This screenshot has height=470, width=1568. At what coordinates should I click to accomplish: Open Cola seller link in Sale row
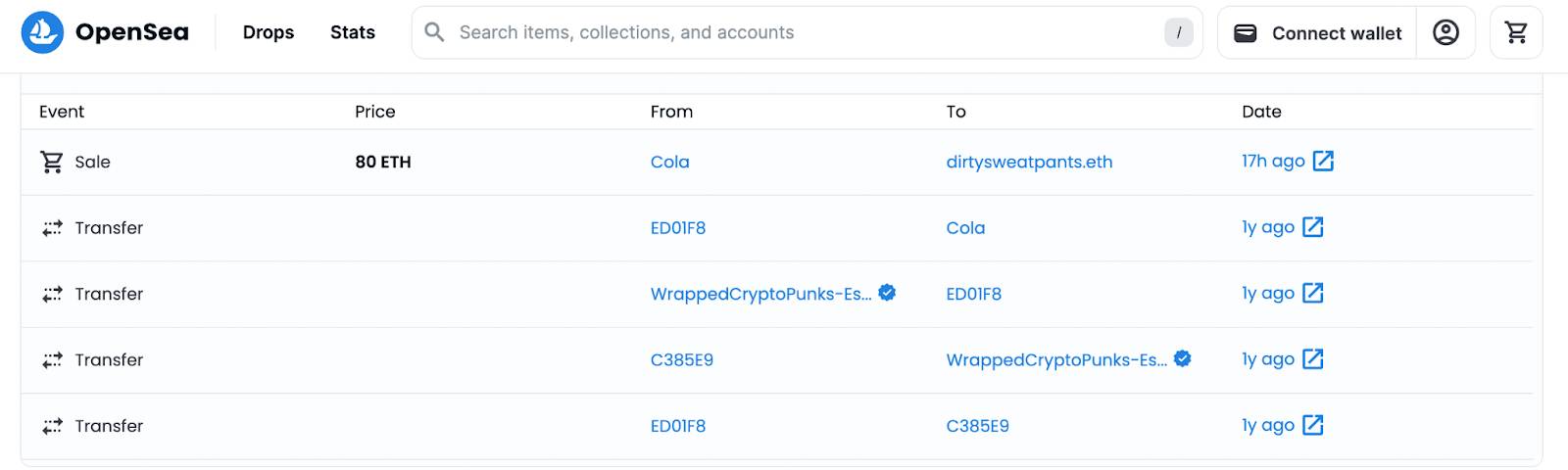click(670, 162)
